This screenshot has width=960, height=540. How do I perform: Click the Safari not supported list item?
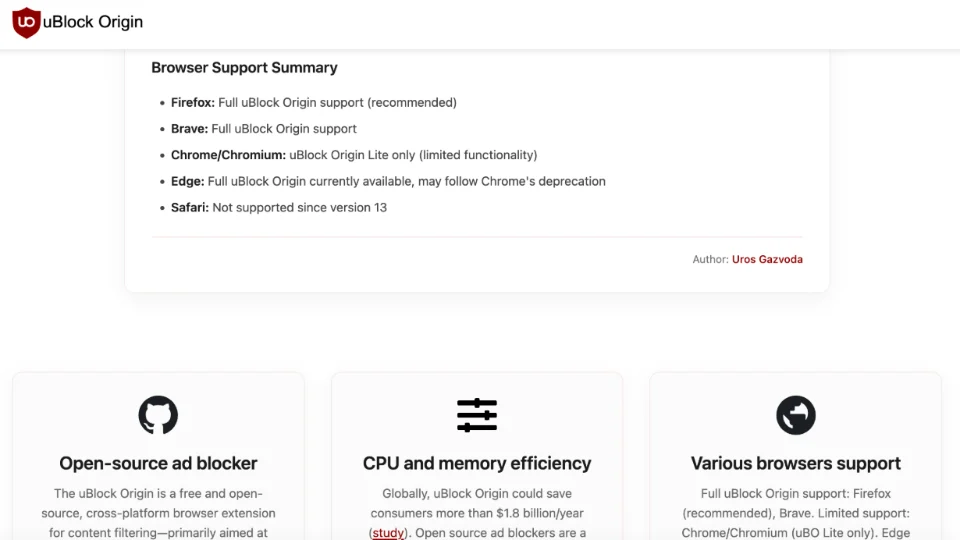tap(278, 207)
